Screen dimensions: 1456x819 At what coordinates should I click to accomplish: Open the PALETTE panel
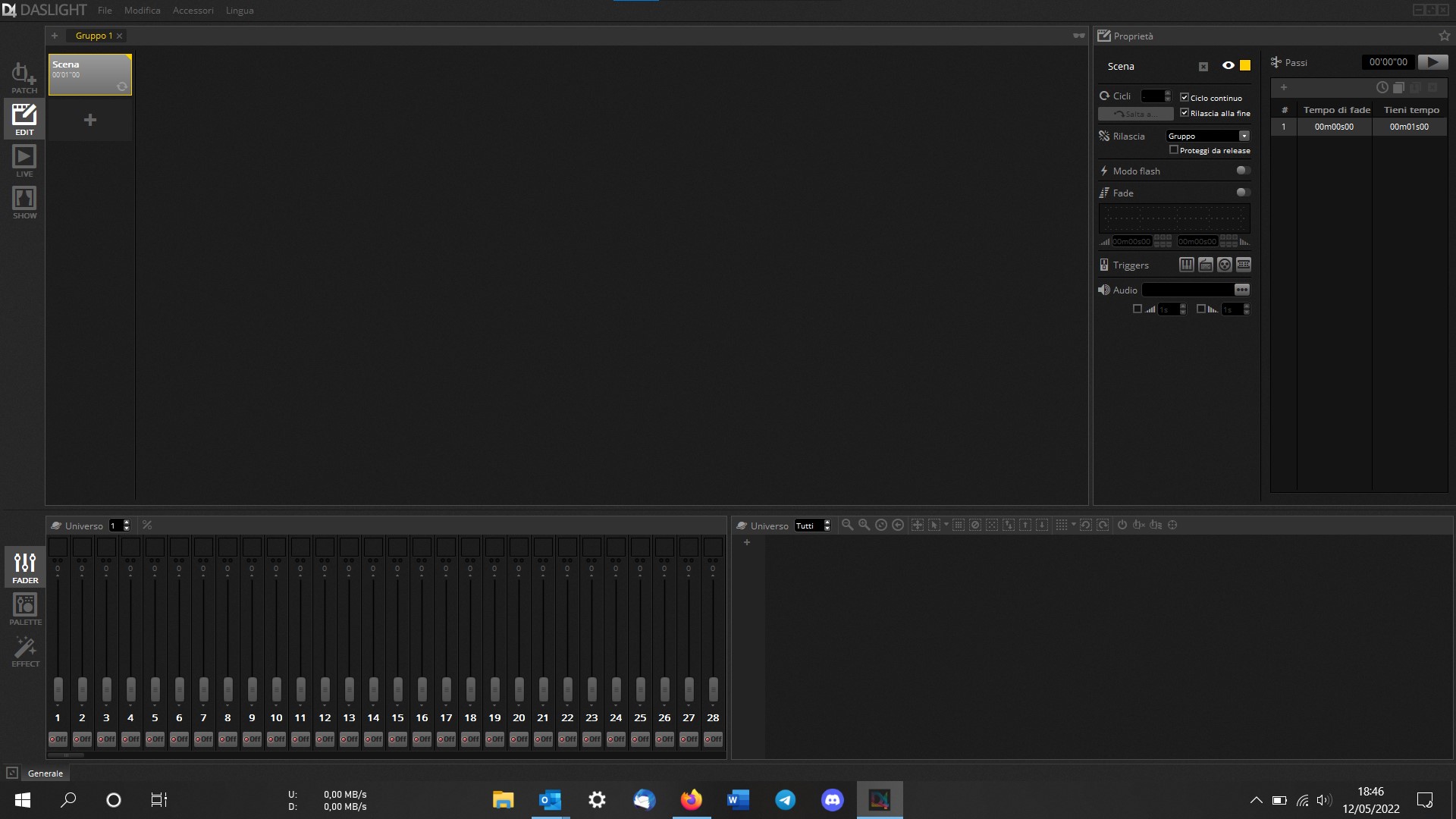click(25, 609)
